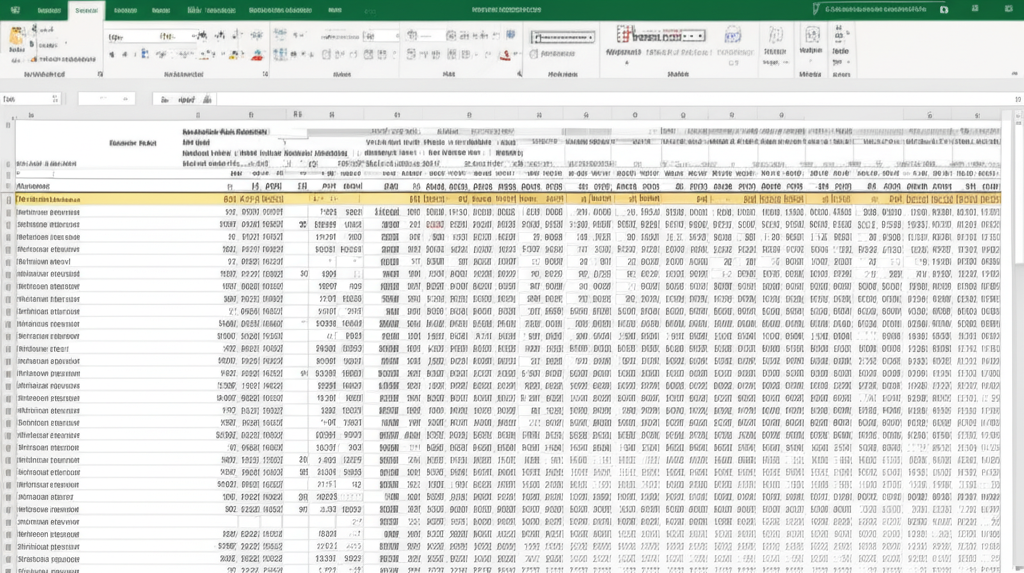Screen dimensions: 1024x573
Task: Select the currently active ribbon tab
Action: pyautogui.click(x=84, y=8)
